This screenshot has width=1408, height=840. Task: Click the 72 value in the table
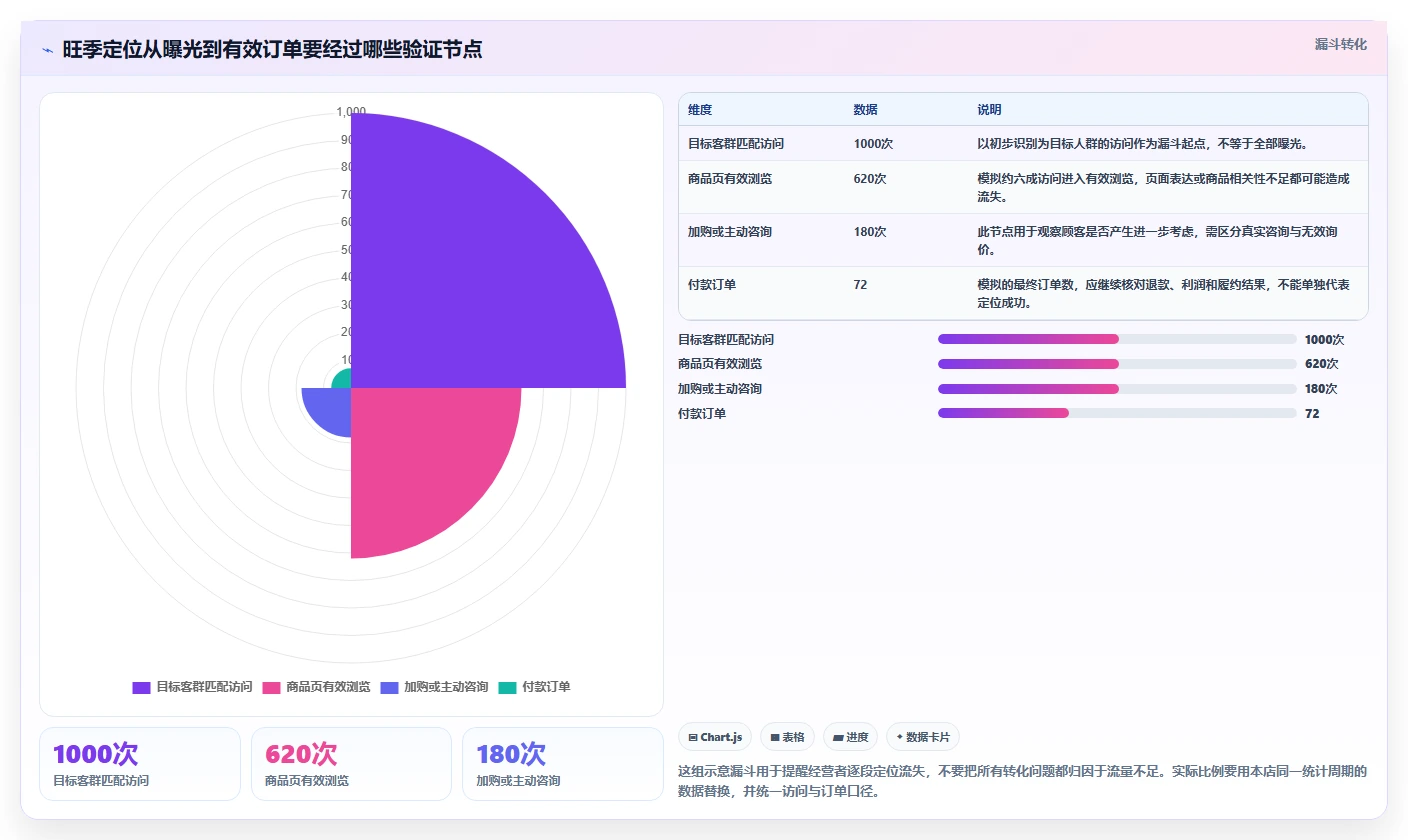(860, 285)
